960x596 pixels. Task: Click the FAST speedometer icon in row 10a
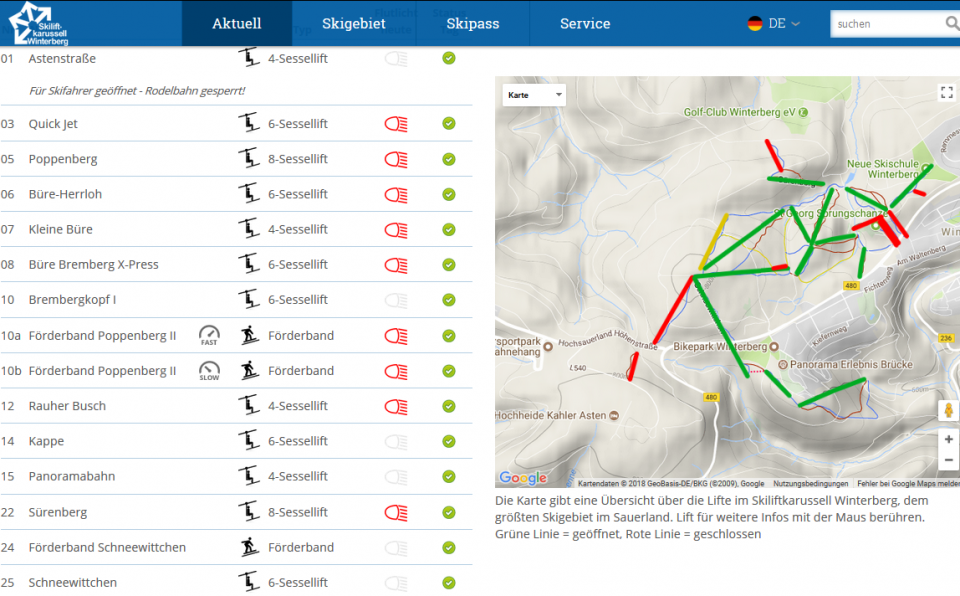click(209, 335)
